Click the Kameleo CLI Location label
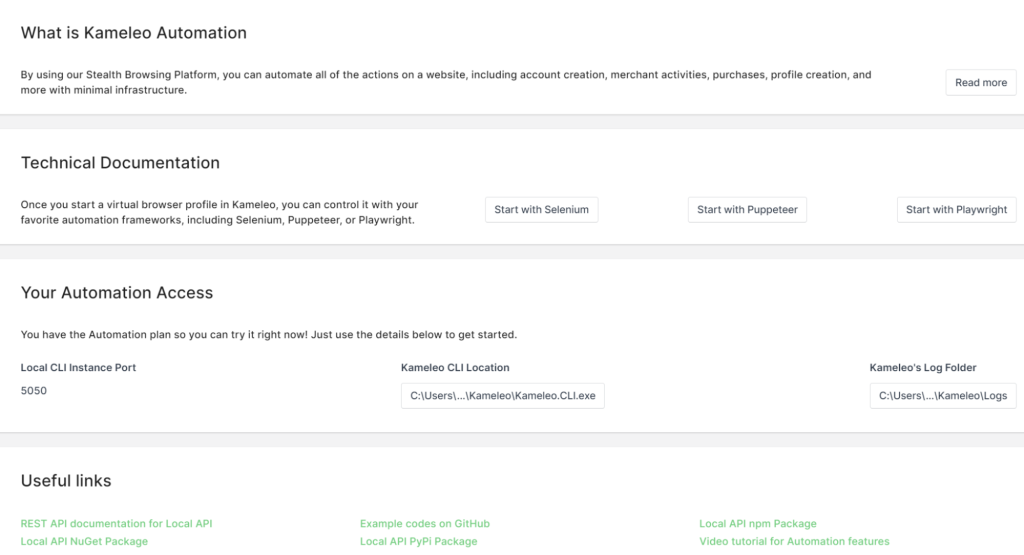The image size is (1024, 555). click(455, 368)
